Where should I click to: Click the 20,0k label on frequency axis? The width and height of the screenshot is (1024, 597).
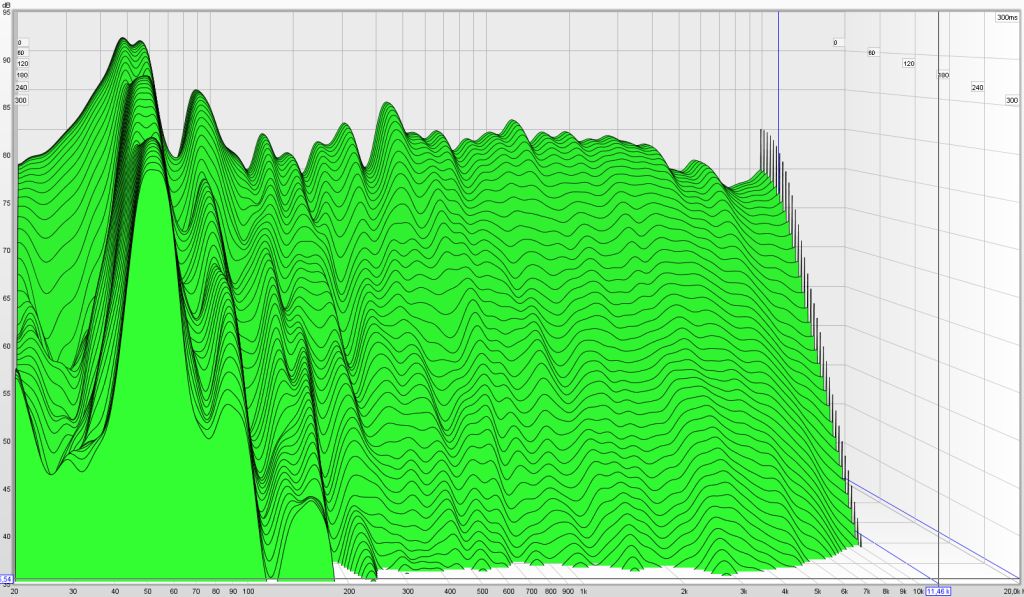coord(1011,591)
